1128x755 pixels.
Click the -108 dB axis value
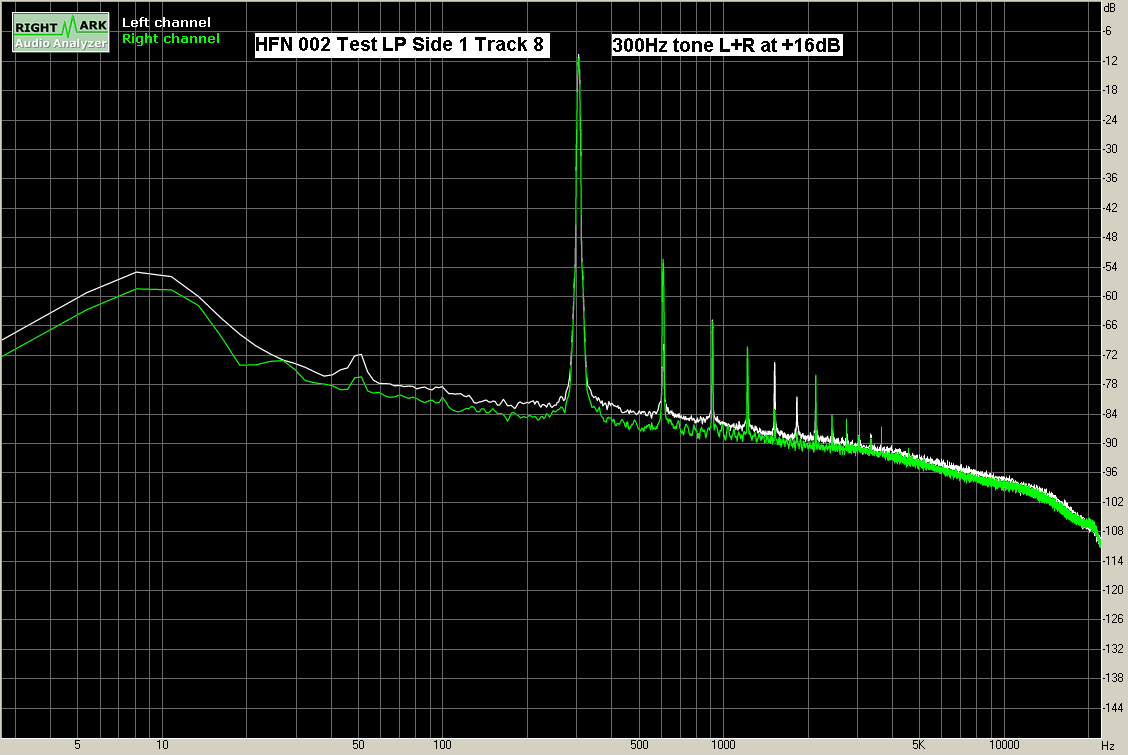(1113, 531)
